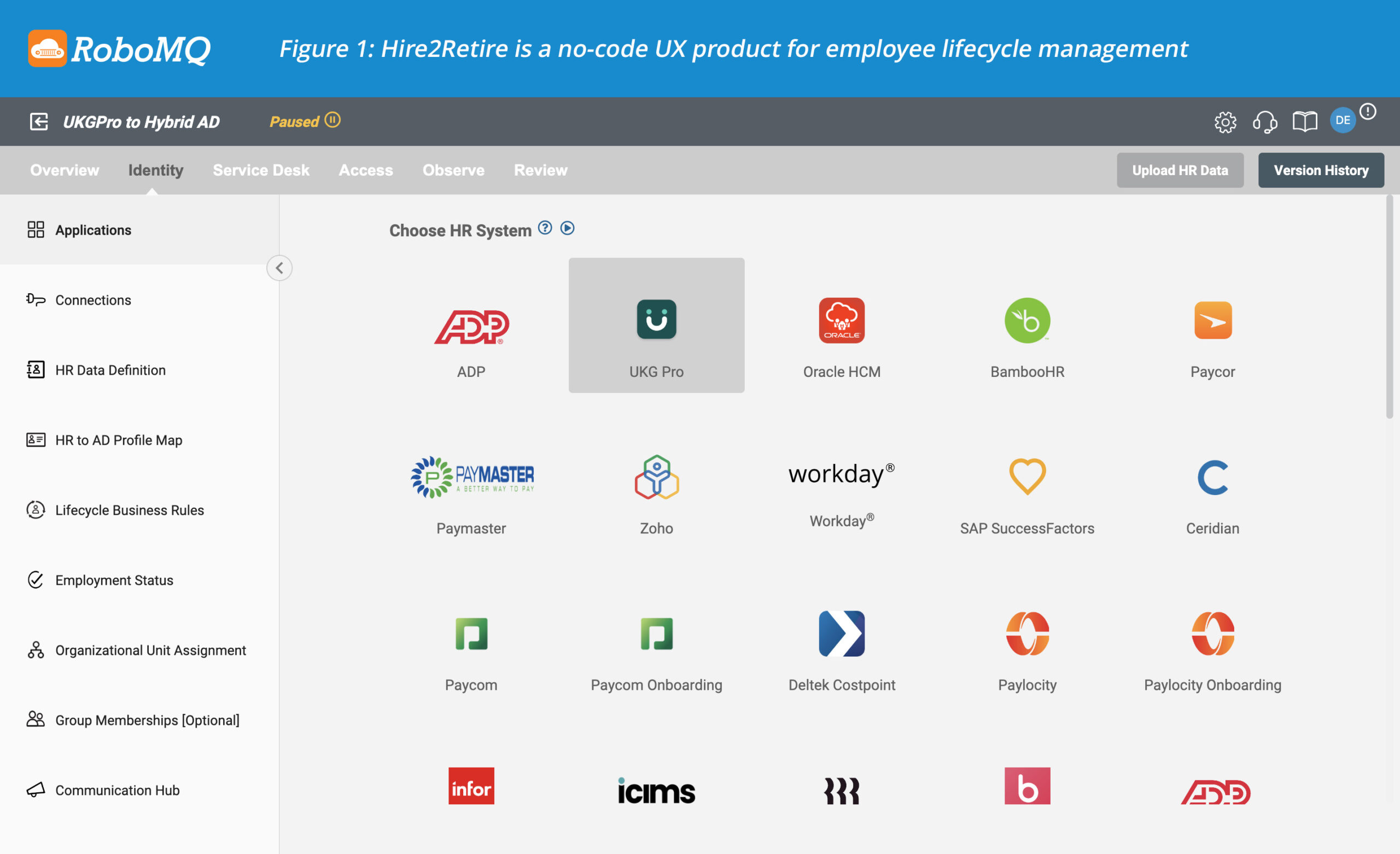Click the Applications sidebar menu item
The width and height of the screenshot is (1400, 854).
[x=93, y=229]
